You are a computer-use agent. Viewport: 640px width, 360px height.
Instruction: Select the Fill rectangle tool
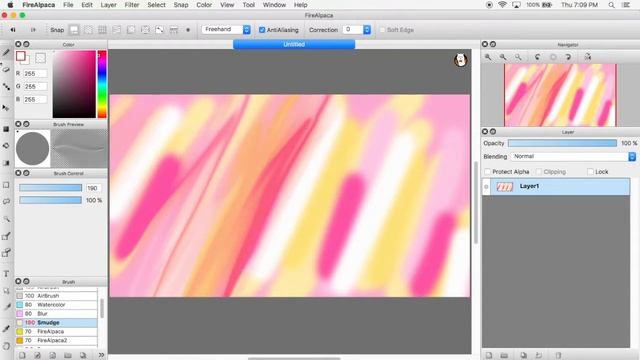(x=6, y=129)
